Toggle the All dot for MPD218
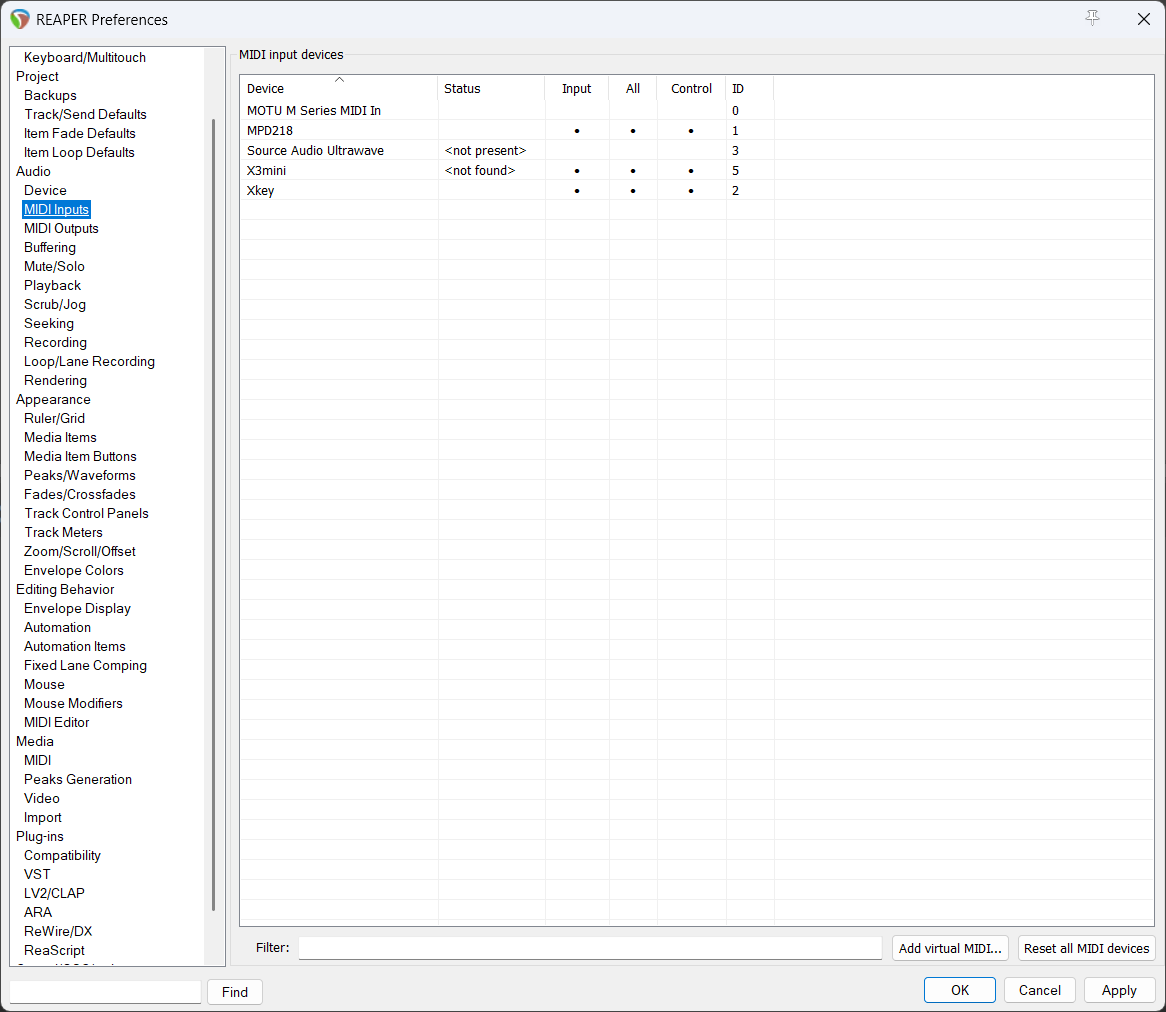 tap(633, 131)
